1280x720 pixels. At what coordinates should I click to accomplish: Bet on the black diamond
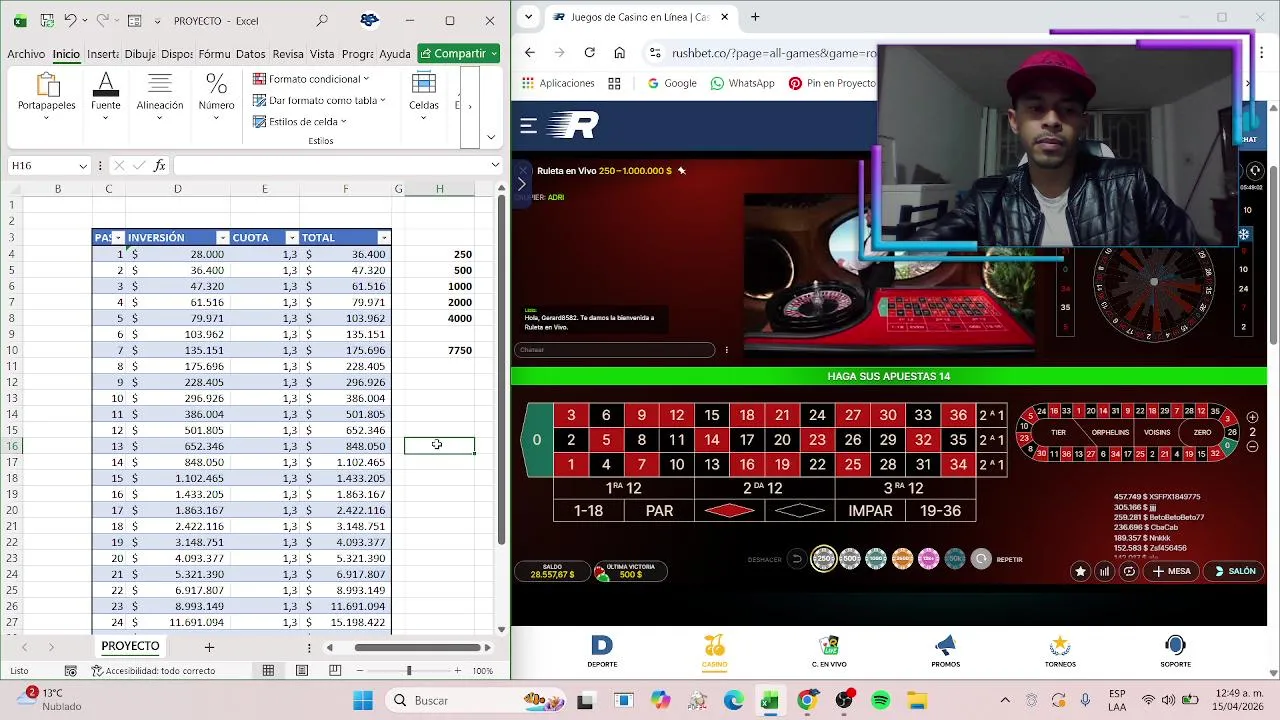coord(800,511)
